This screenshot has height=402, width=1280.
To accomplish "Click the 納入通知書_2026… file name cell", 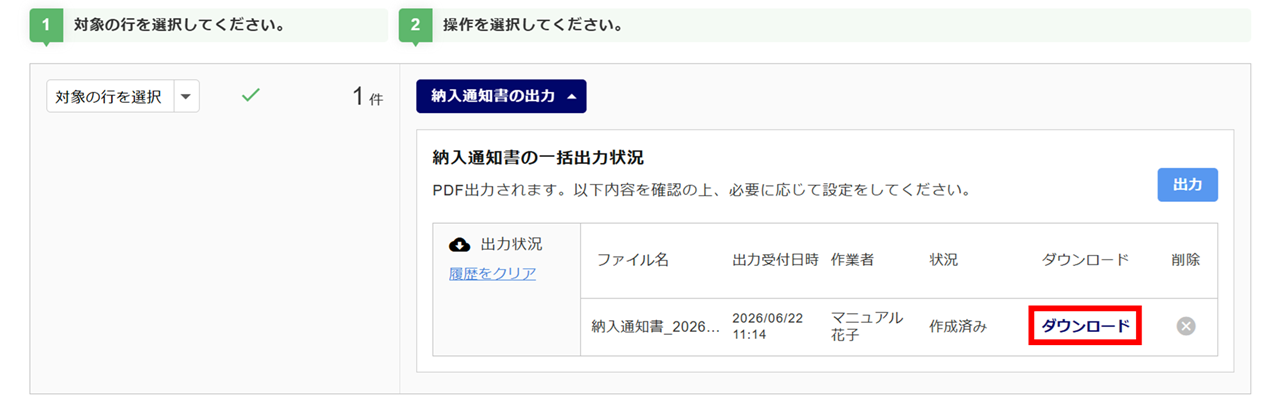I will [x=655, y=326].
